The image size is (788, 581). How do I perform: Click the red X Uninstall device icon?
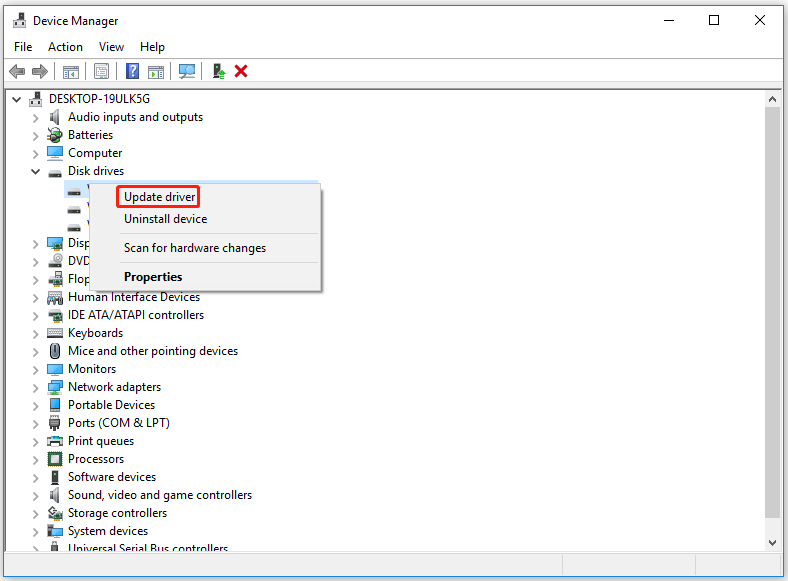click(241, 71)
